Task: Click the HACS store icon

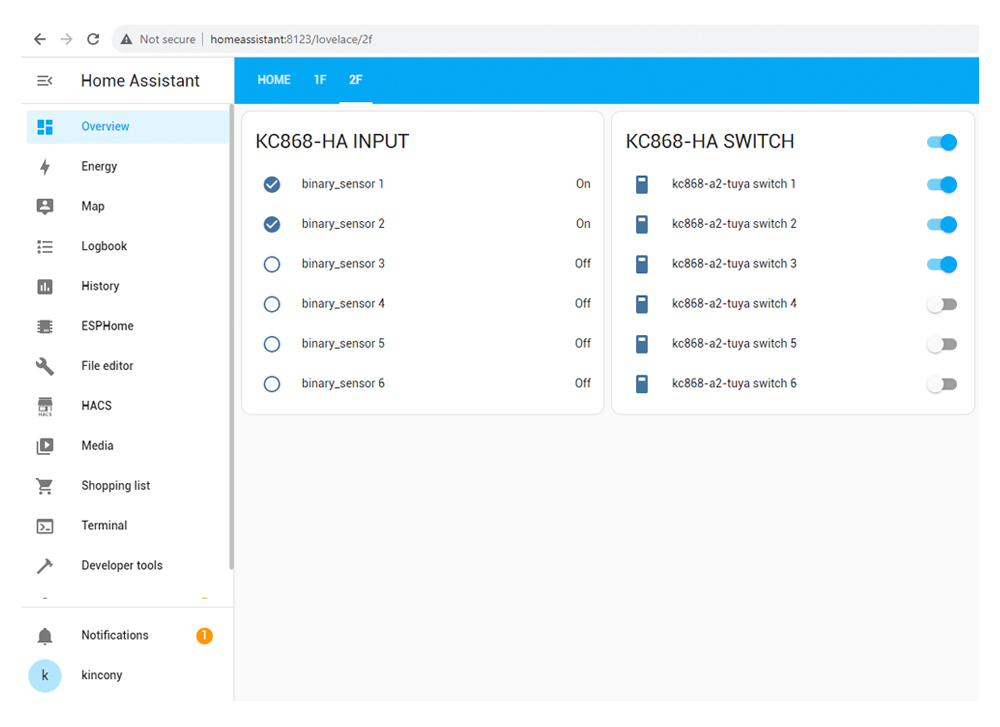Action: [x=45, y=407]
